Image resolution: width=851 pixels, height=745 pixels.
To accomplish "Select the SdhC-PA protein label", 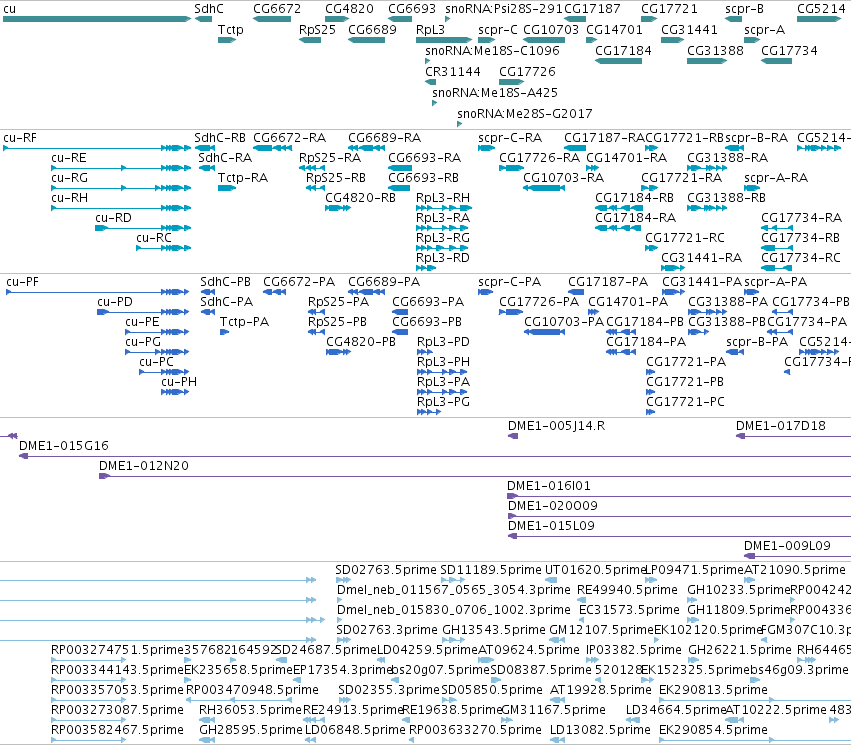I will pos(227,302).
